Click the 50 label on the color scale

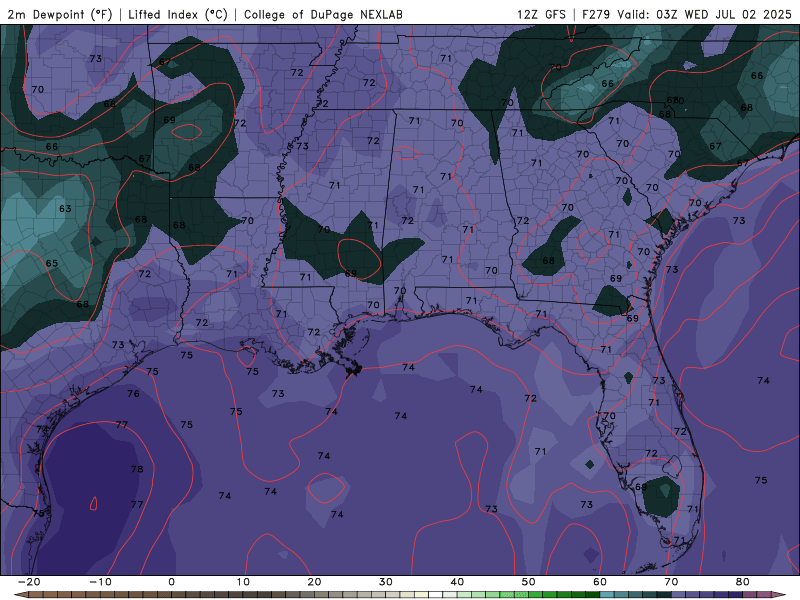click(x=529, y=582)
